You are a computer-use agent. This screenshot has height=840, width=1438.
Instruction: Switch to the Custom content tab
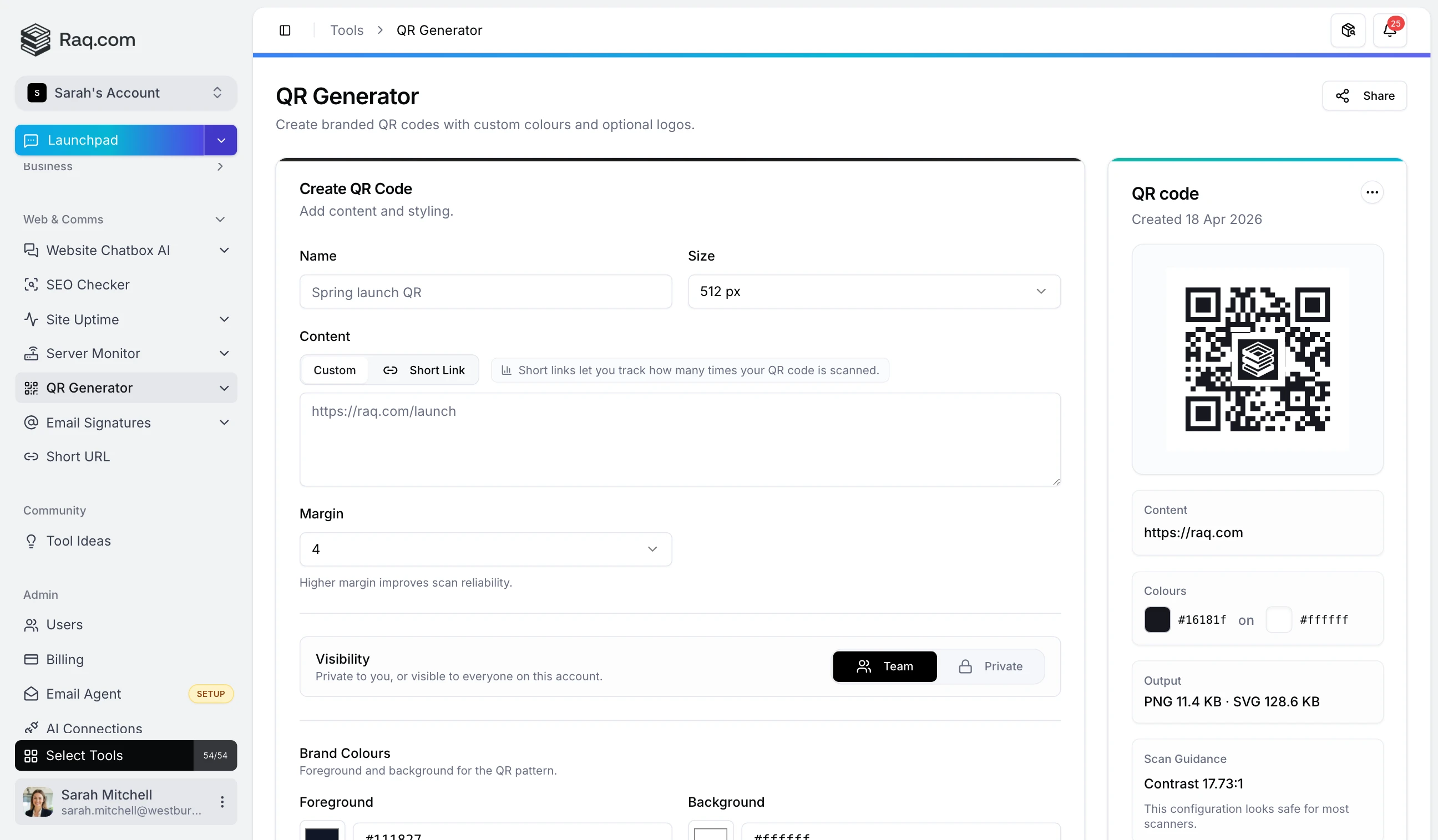point(334,369)
